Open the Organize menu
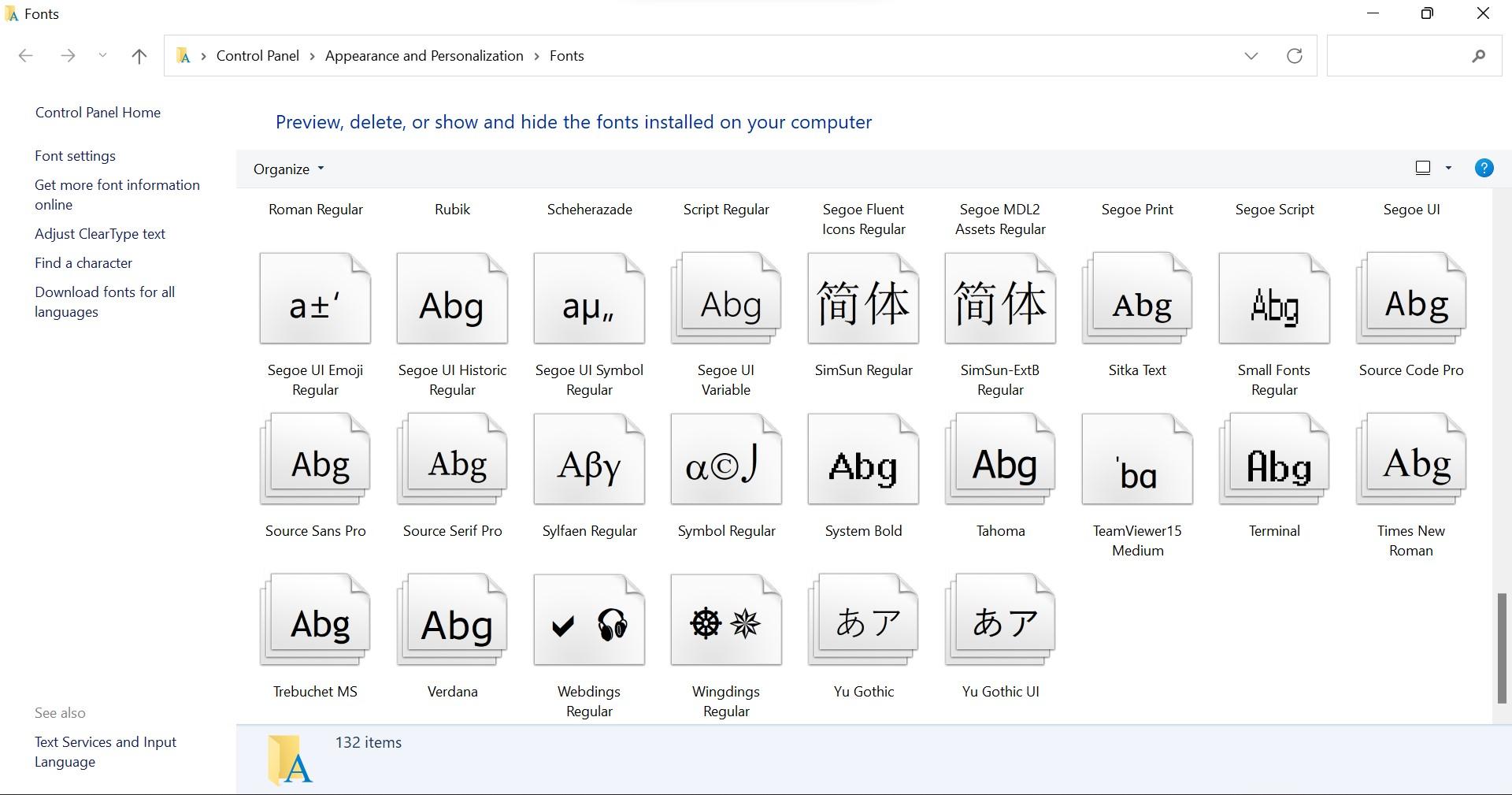The image size is (1512, 795). coord(287,168)
